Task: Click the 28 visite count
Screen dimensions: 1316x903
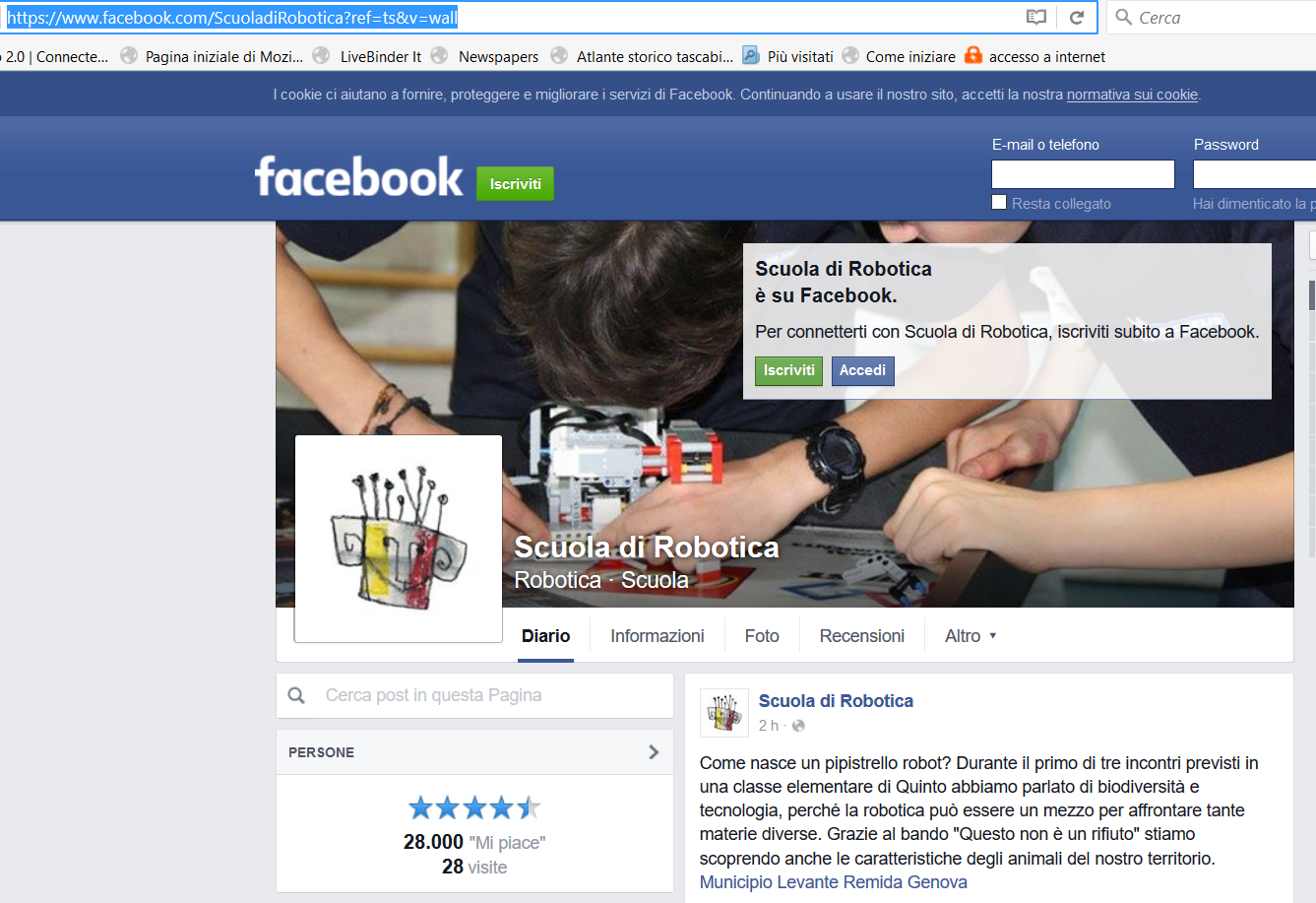Action: [474, 867]
